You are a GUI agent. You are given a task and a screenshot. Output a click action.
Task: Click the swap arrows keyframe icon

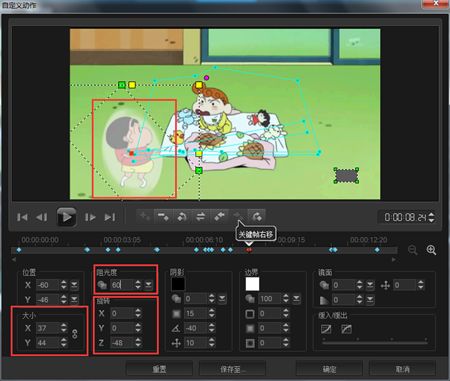(200, 217)
